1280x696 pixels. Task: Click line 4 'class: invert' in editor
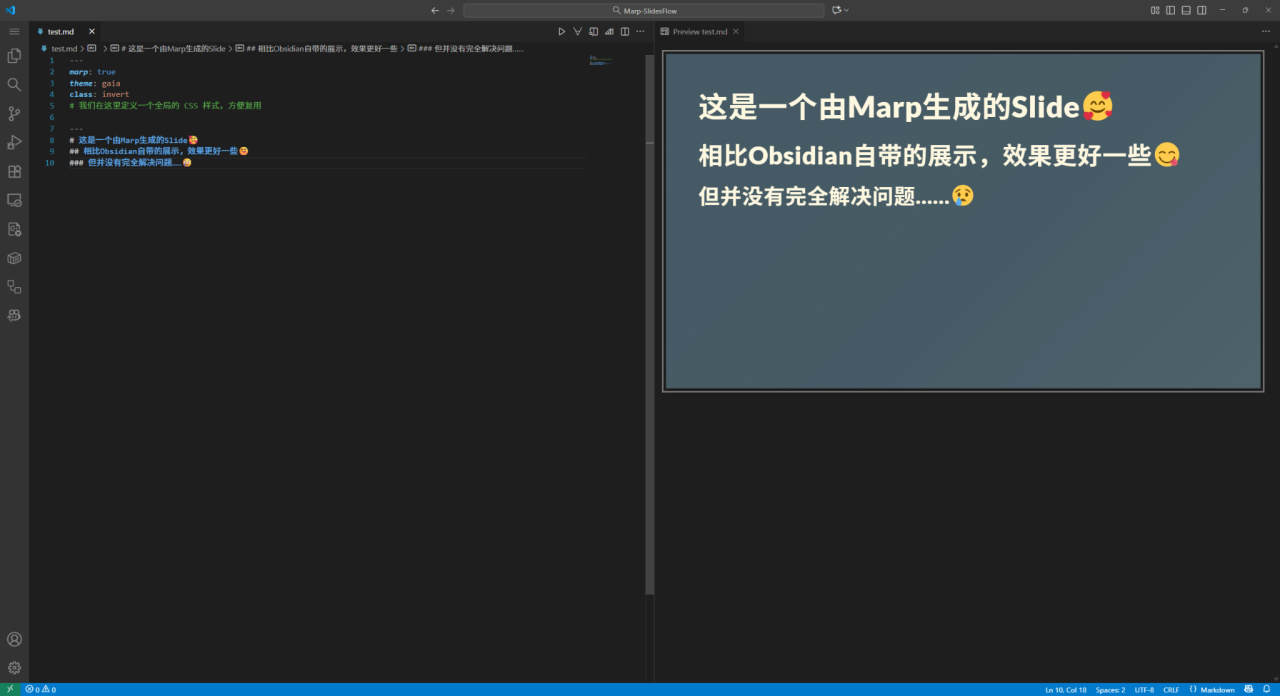99,94
